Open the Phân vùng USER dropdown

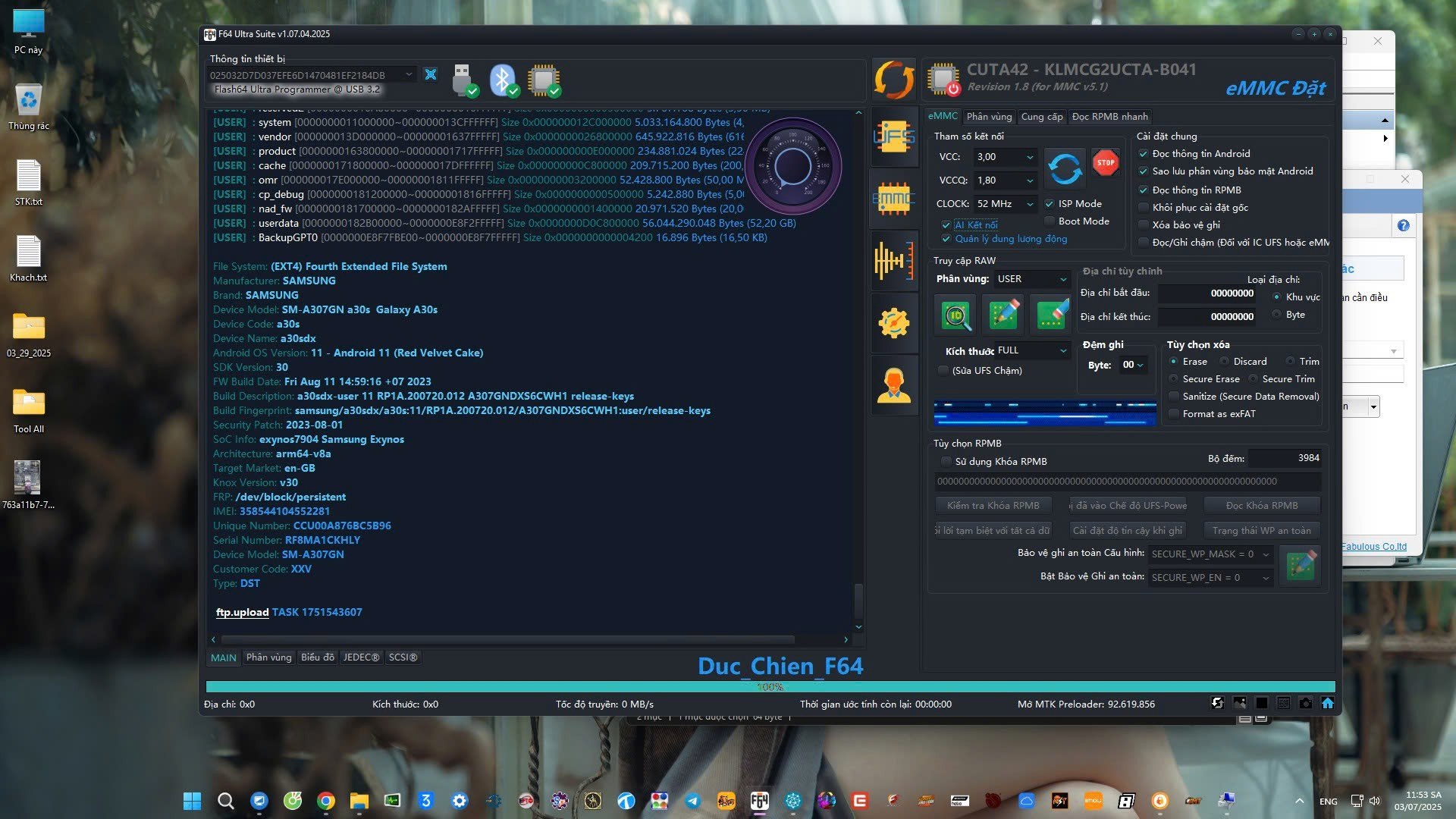[x=1031, y=279]
